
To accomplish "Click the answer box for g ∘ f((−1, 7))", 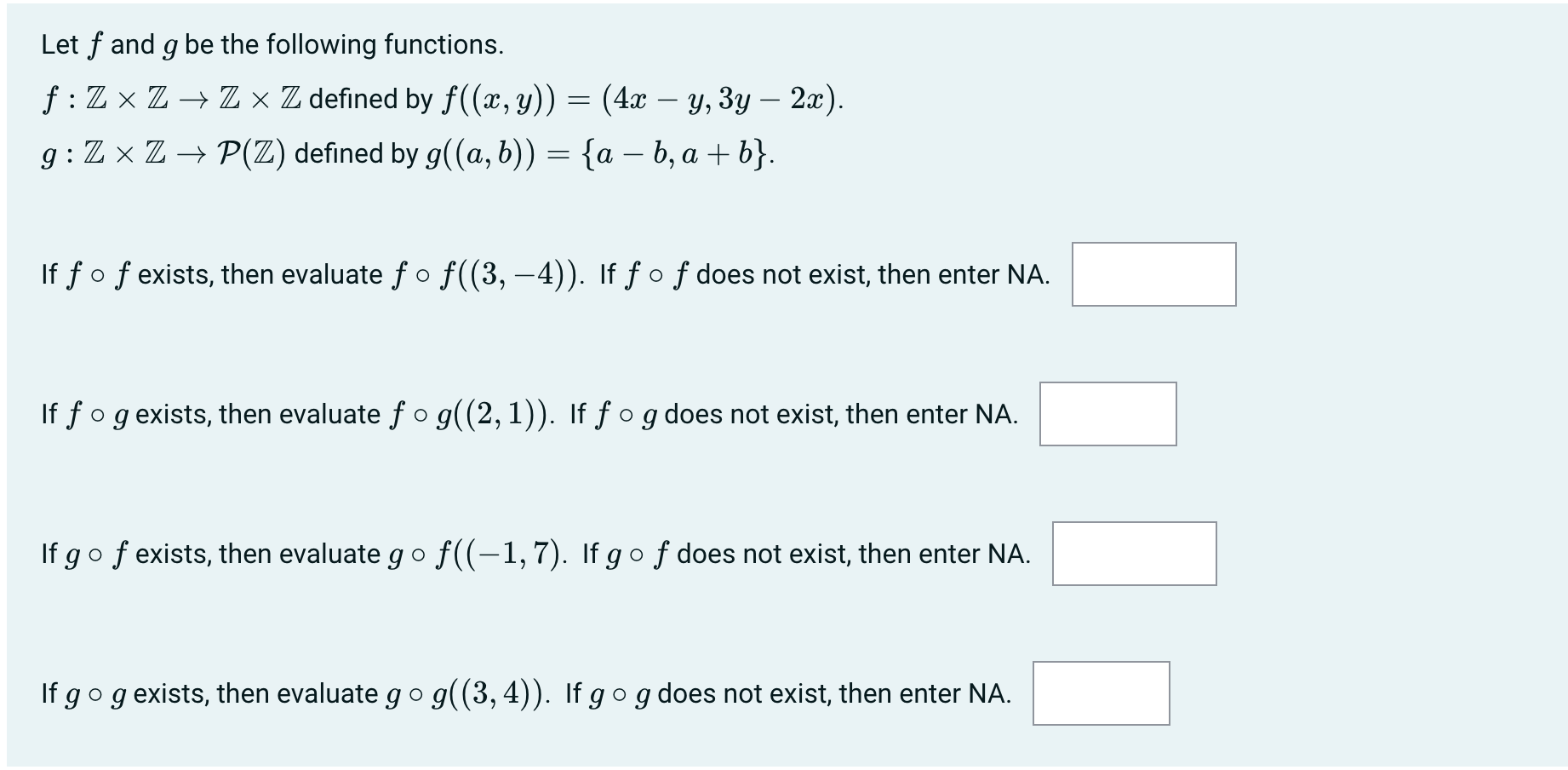I will pyautogui.click(x=1135, y=554).
